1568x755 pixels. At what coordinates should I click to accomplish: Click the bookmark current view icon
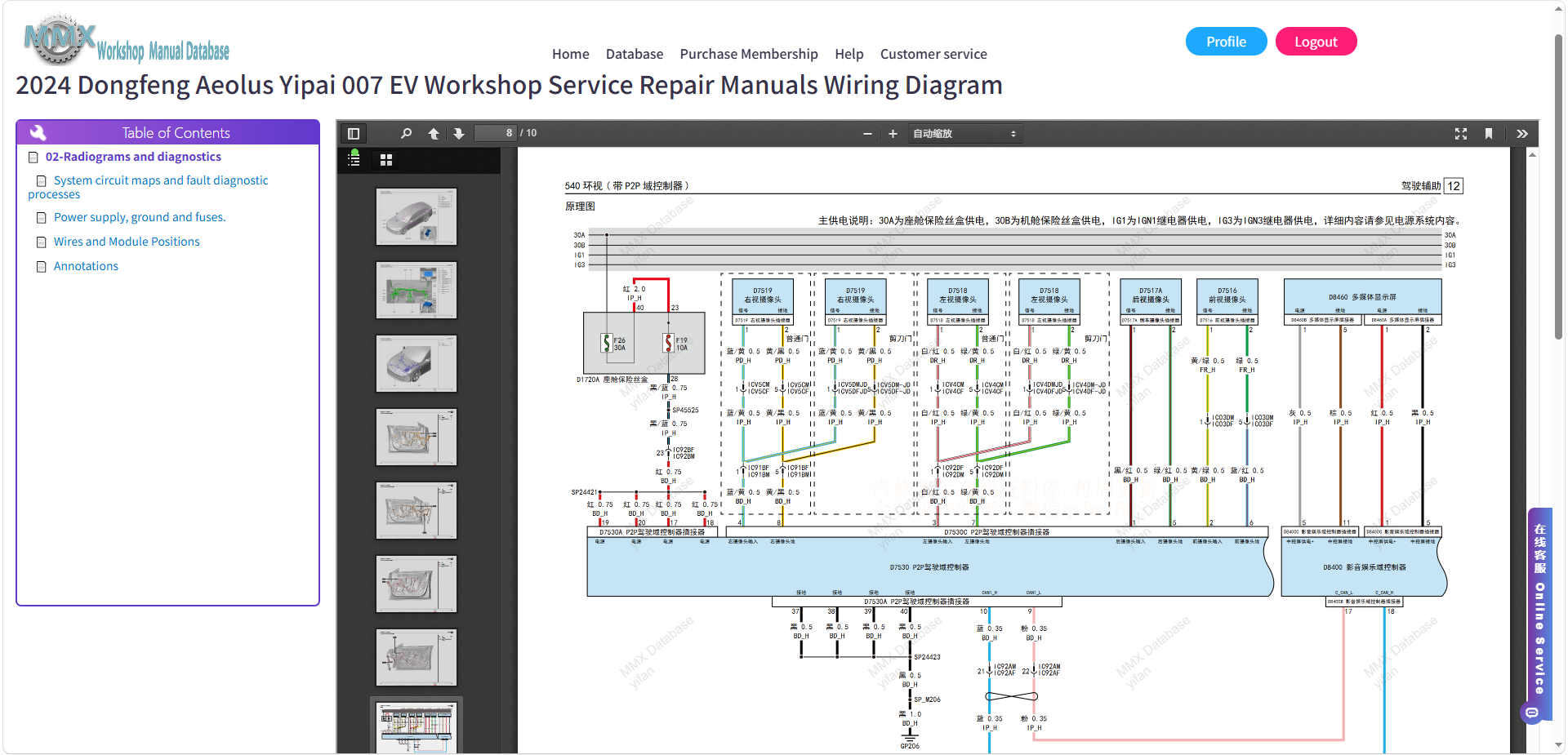click(1489, 134)
